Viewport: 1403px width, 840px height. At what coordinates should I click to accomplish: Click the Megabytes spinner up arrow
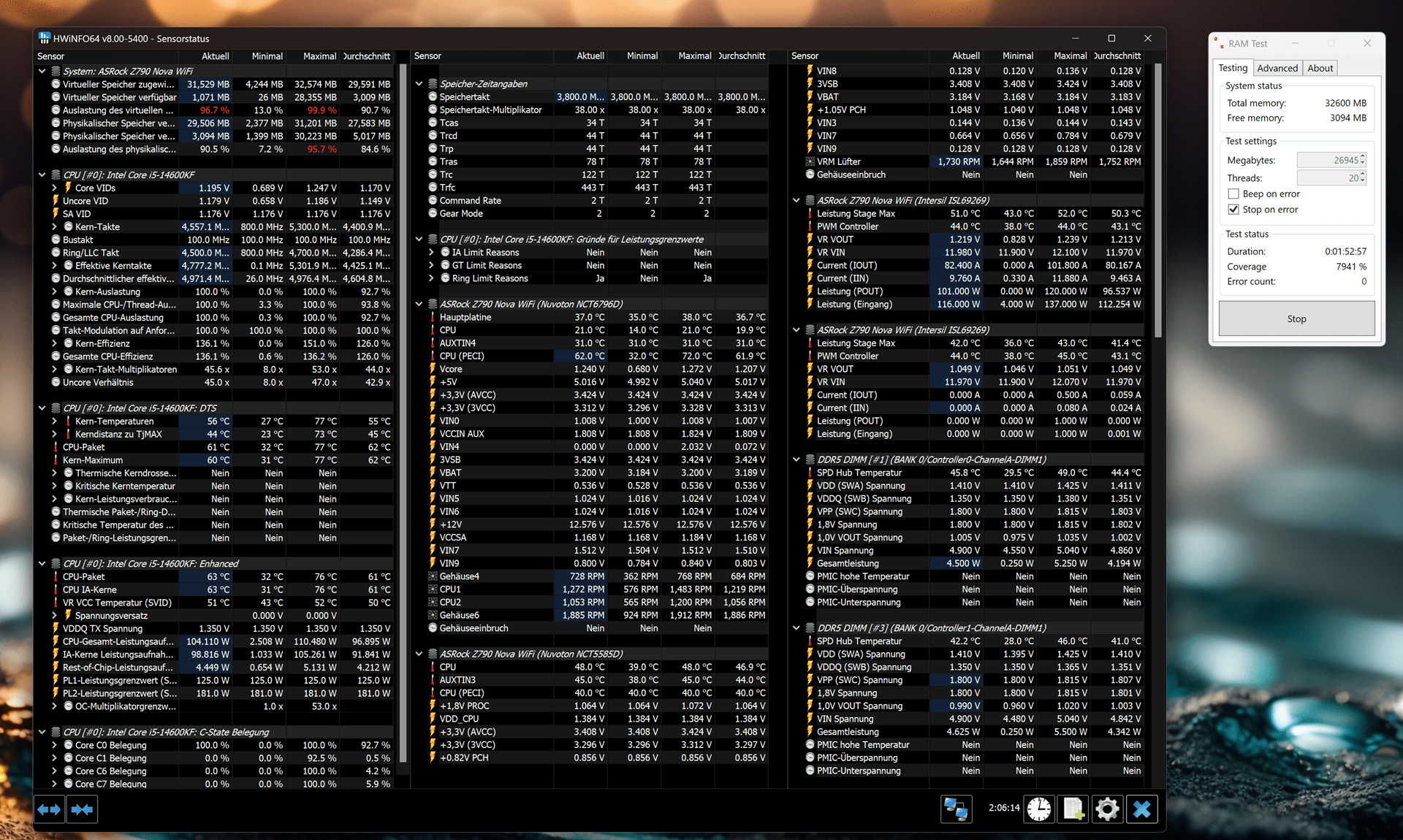pos(1363,157)
